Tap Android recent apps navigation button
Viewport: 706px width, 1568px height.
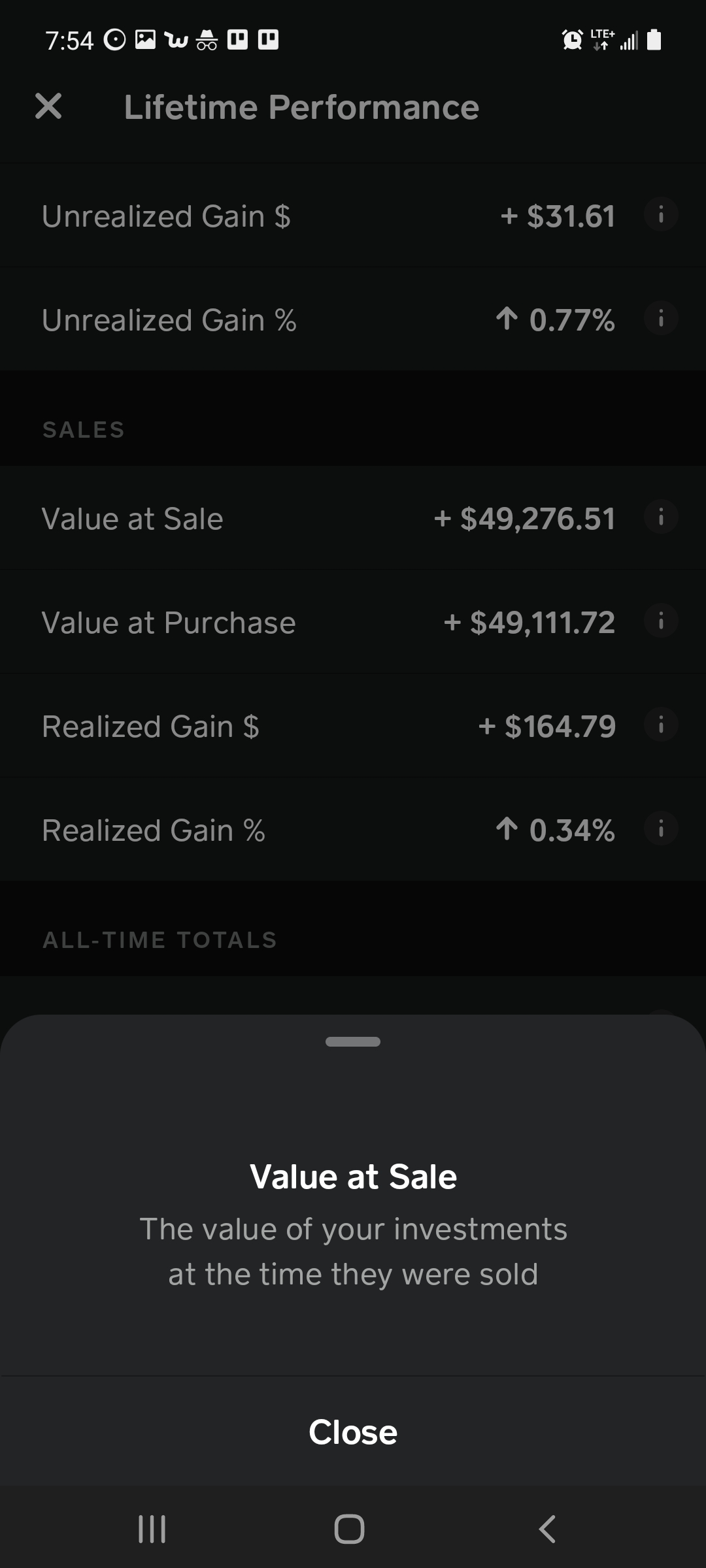pos(152,1529)
